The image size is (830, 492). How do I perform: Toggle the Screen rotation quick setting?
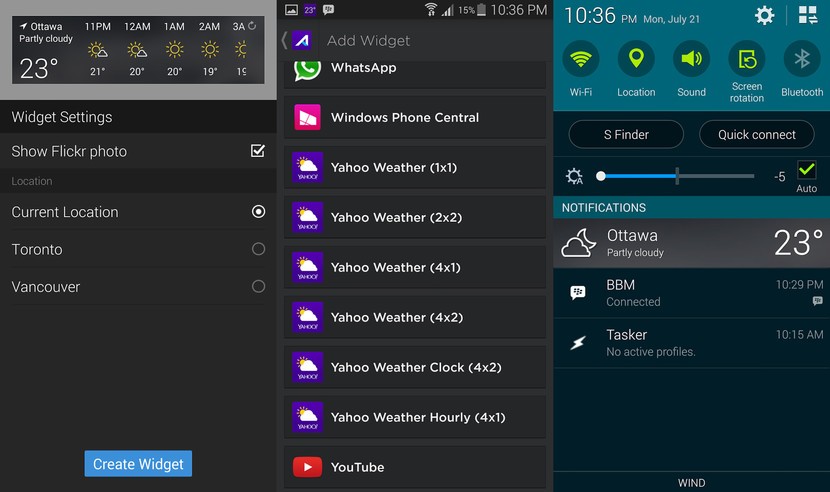747,59
